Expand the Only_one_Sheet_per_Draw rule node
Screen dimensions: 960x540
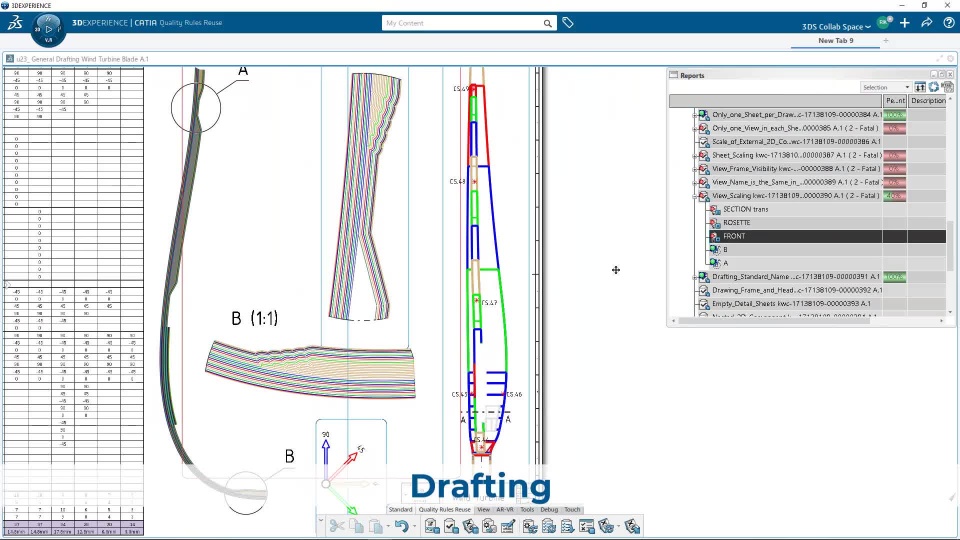click(x=694, y=115)
